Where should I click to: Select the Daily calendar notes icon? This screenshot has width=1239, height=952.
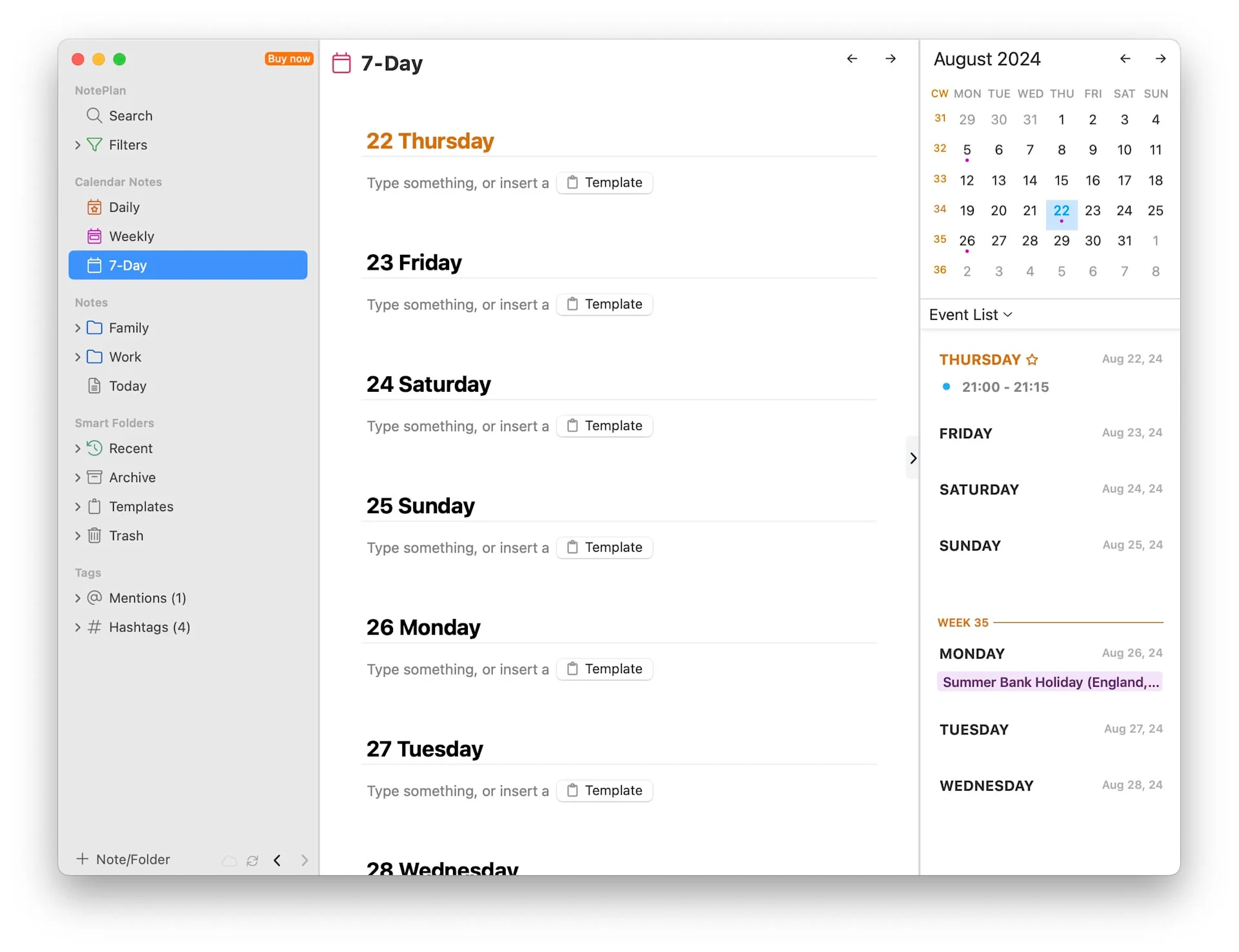click(x=95, y=207)
